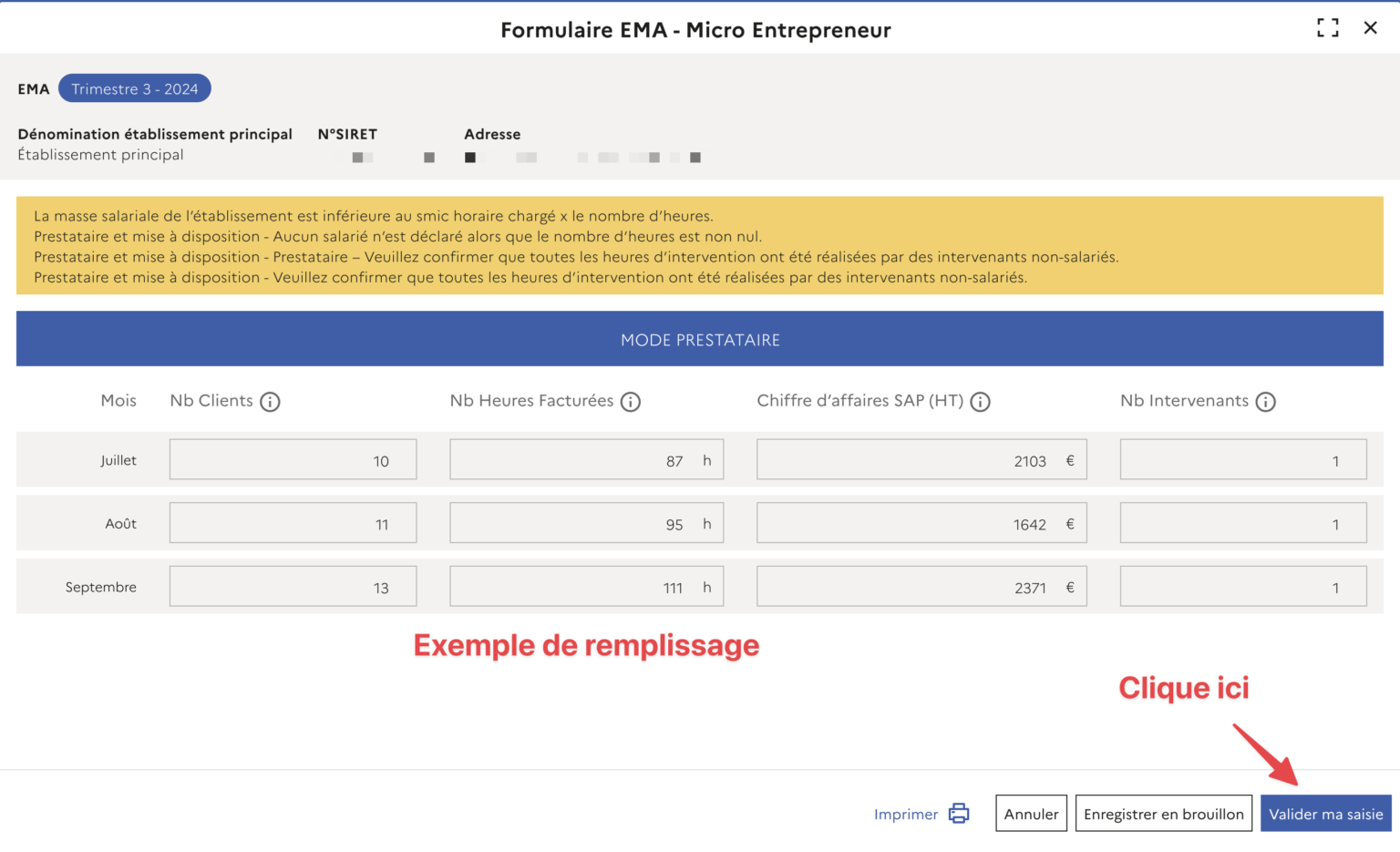
Task: Click the Valider ma saisie button
Action: click(1325, 813)
